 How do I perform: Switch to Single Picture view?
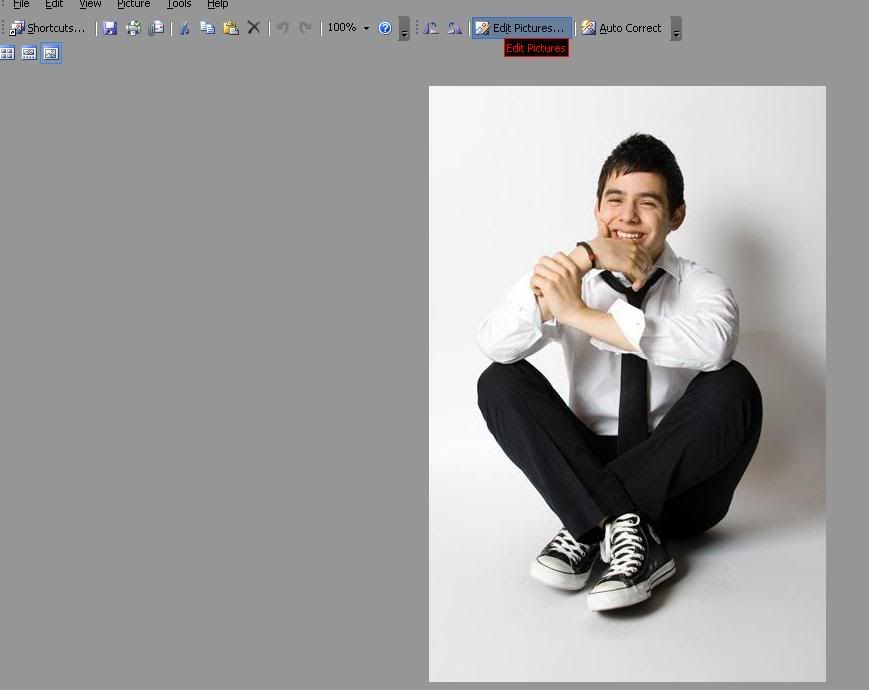click(51, 53)
